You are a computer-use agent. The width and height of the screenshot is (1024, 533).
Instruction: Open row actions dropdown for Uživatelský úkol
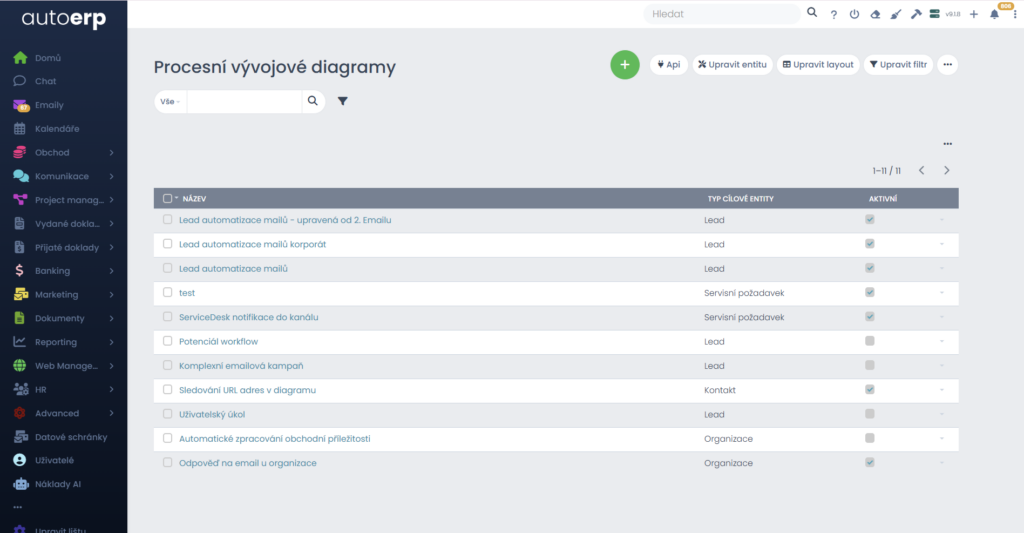pos(941,414)
